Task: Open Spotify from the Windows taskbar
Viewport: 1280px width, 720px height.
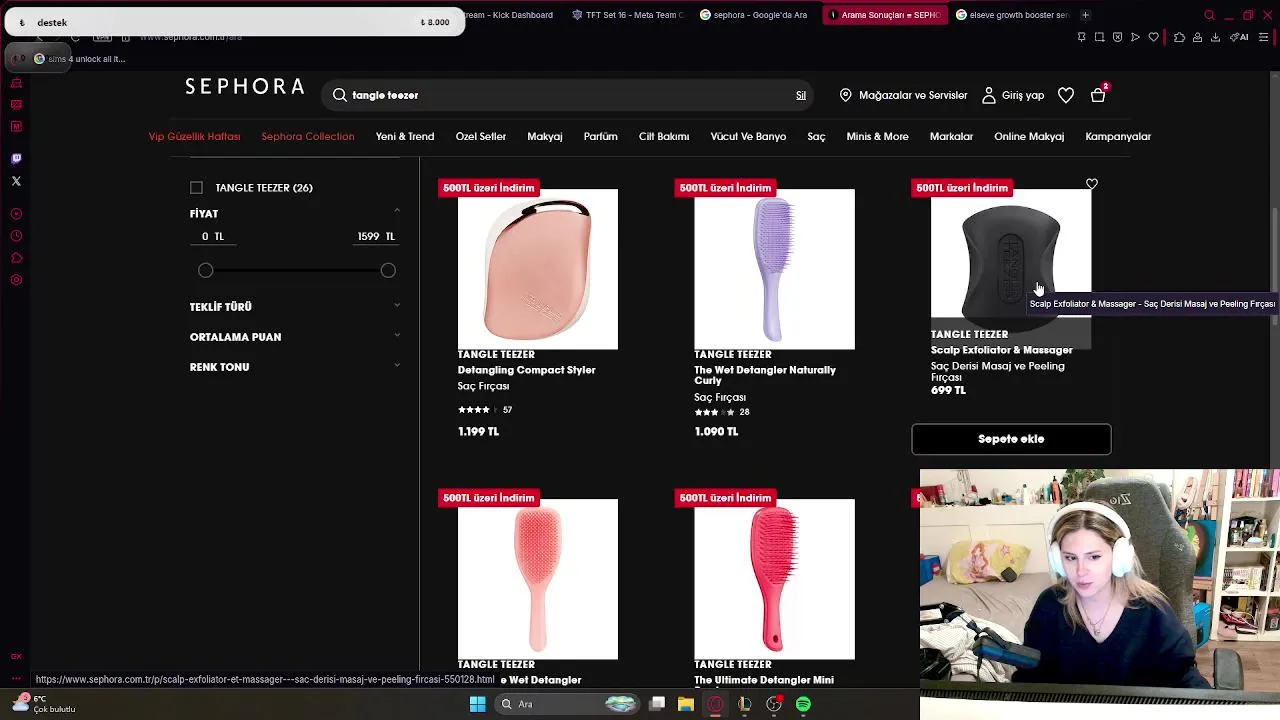Action: pos(803,704)
